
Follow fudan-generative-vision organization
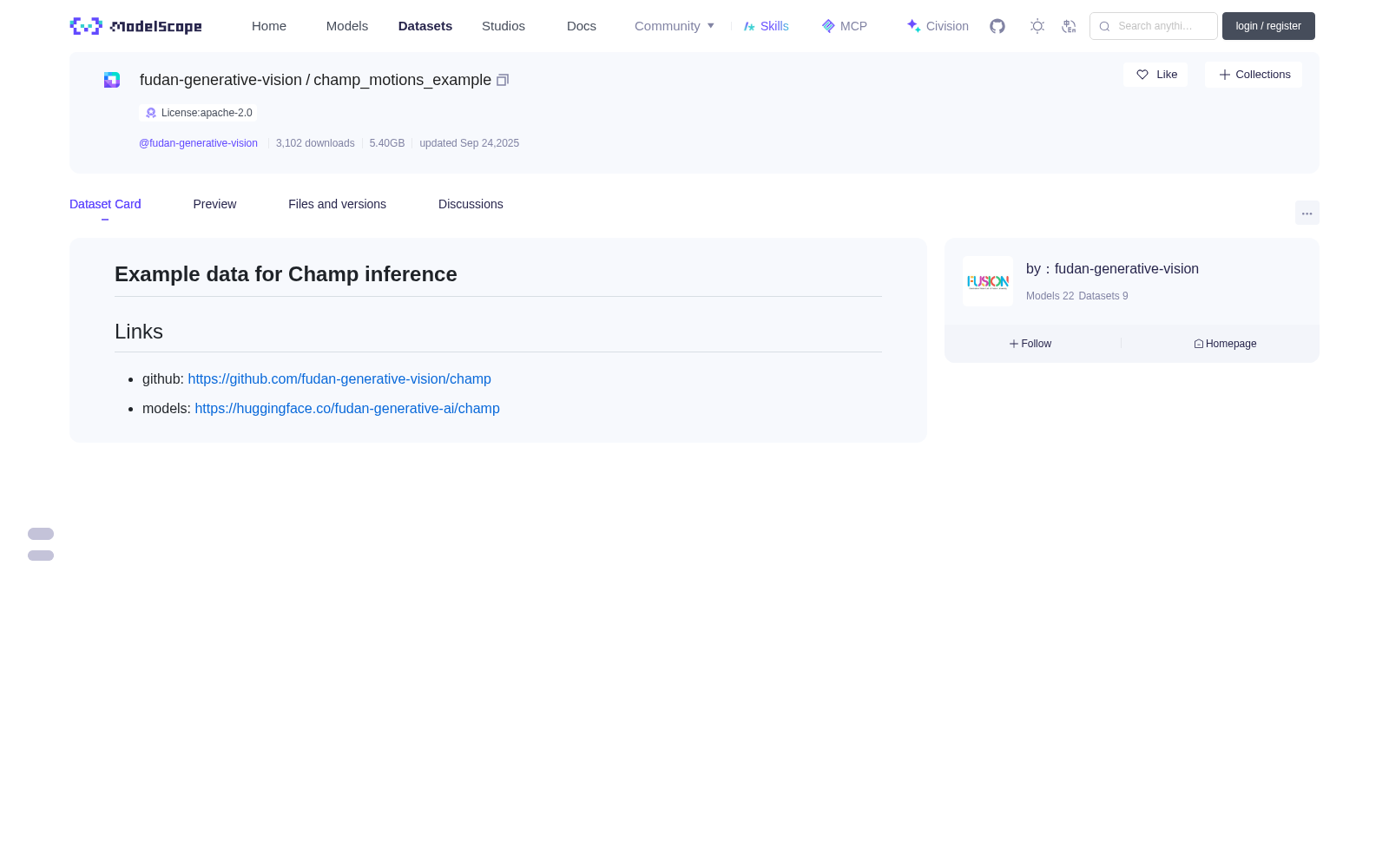(x=1030, y=344)
